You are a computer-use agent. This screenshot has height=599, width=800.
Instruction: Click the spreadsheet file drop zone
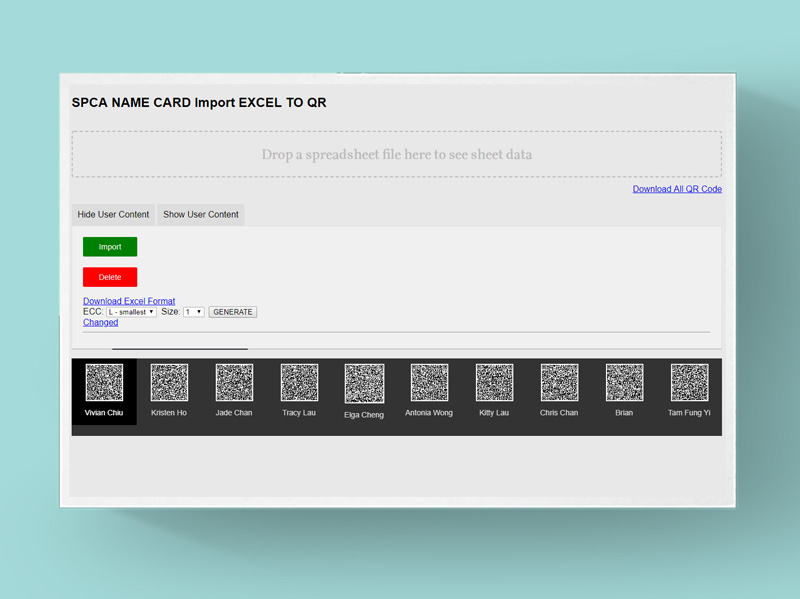tap(396, 155)
